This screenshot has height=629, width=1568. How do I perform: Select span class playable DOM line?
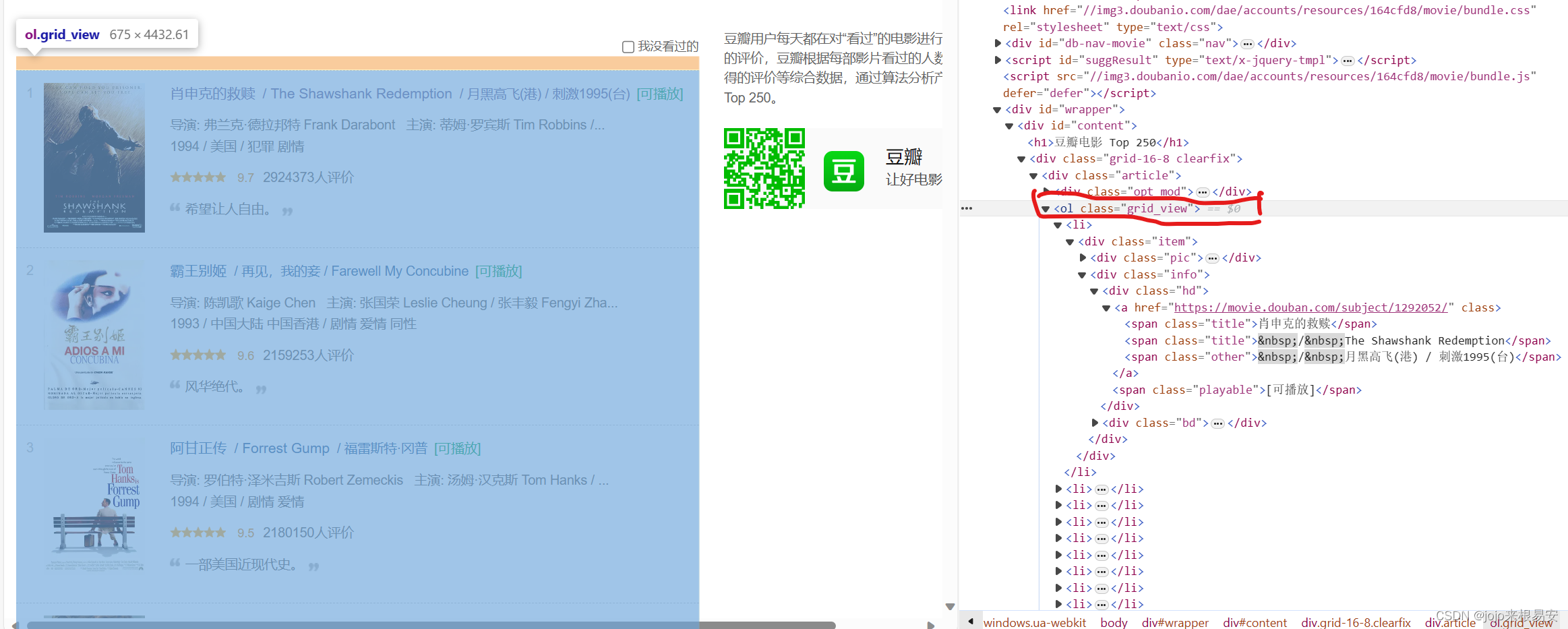pyautogui.click(x=1237, y=390)
